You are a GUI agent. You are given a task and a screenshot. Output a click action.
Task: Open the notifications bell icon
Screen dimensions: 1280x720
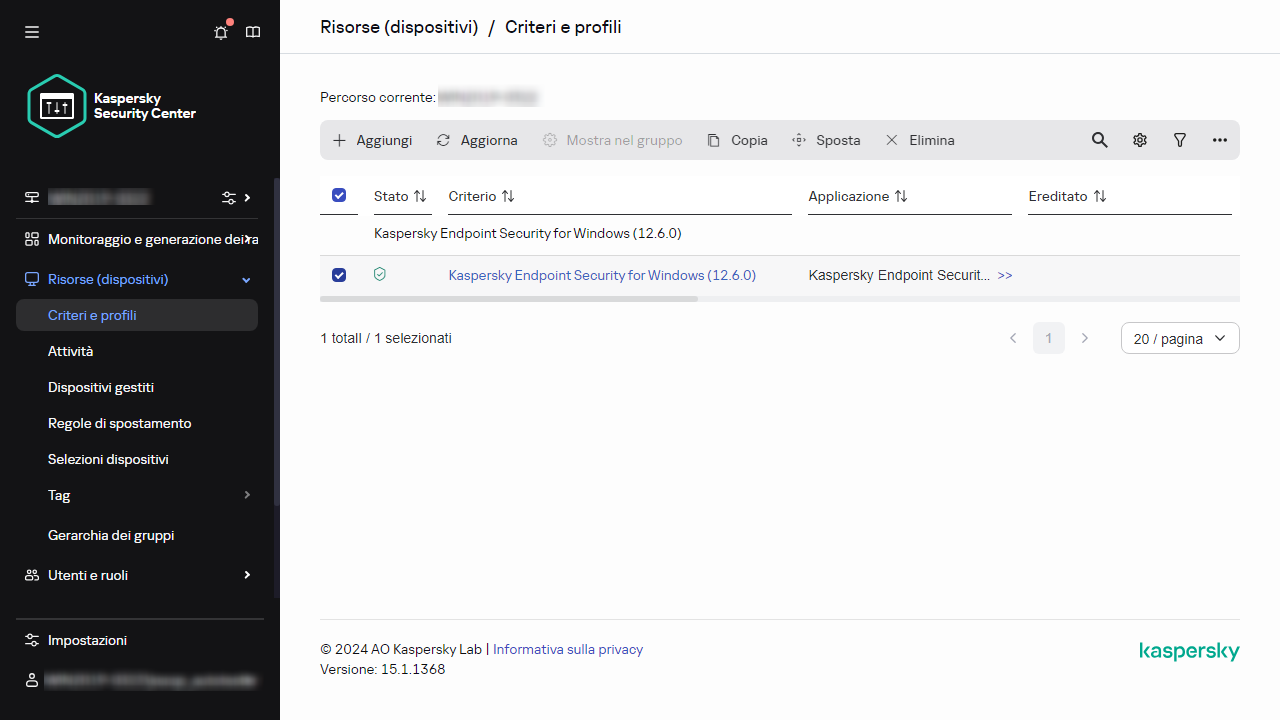[221, 32]
